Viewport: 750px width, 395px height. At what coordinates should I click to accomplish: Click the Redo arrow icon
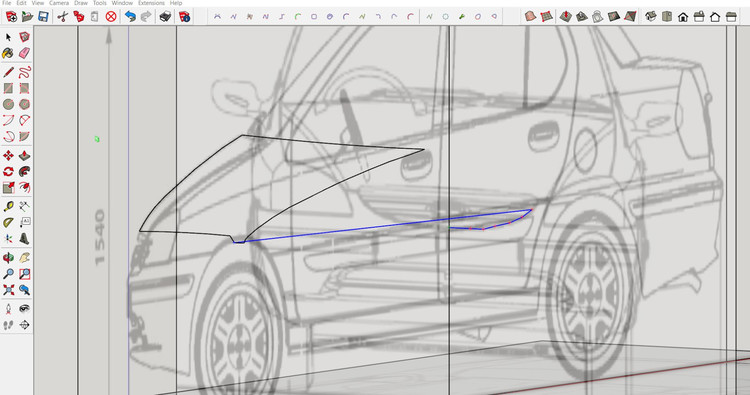click(146, 17)
